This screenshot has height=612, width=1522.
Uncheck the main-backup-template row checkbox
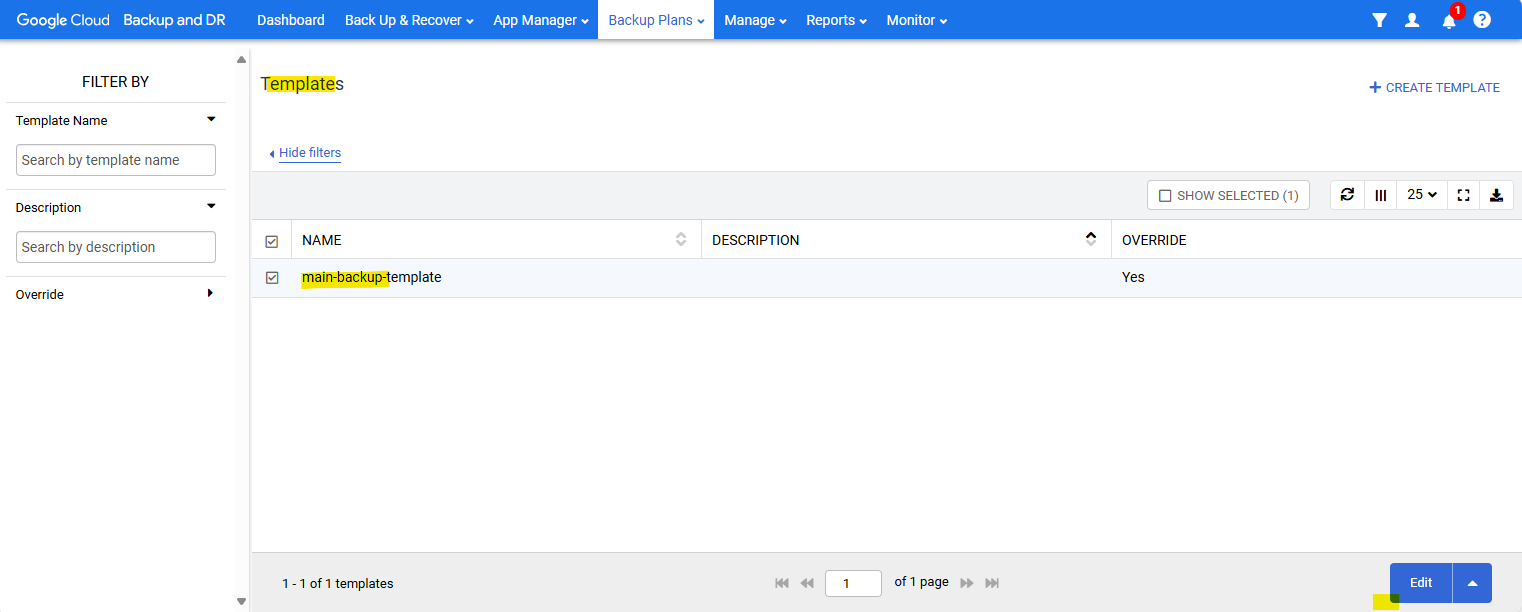pos(272,278)
